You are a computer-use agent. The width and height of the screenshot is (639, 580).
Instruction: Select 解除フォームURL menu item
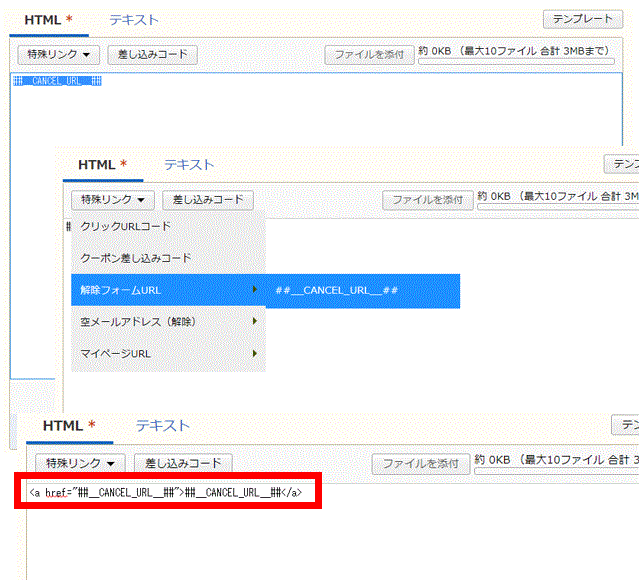(x=168, y=290)
